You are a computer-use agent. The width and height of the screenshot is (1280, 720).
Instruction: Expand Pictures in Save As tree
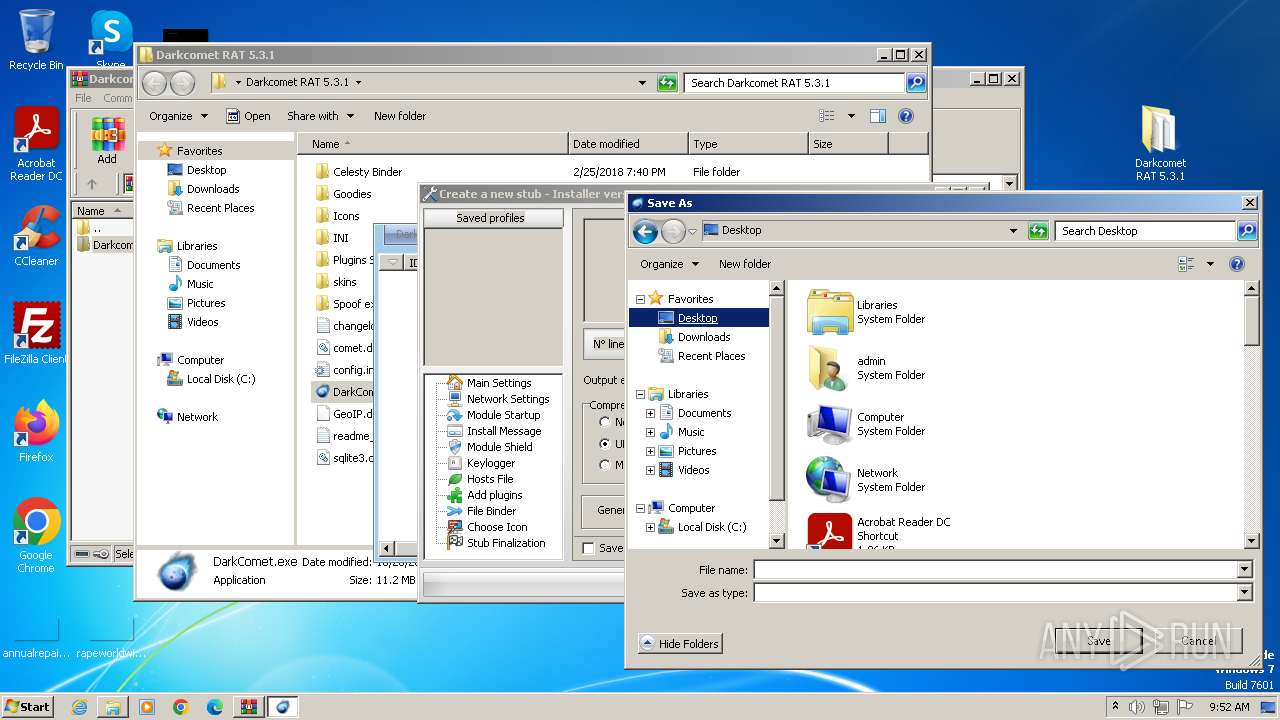(651, 451)
